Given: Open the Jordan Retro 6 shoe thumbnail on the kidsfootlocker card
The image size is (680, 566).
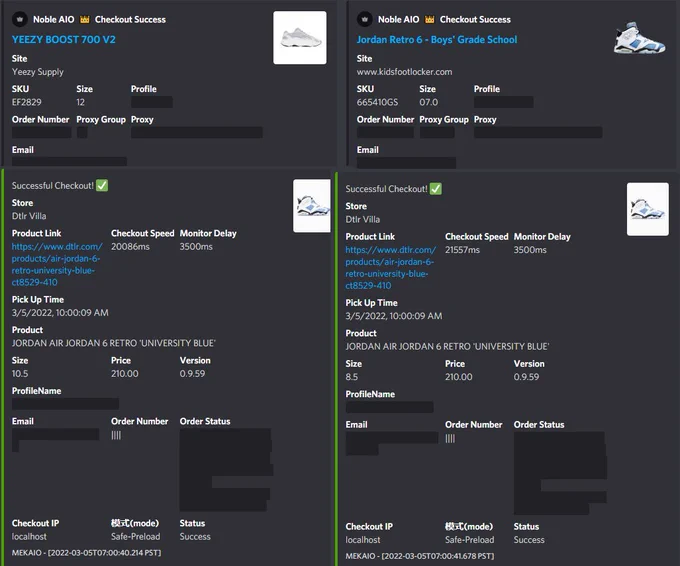Looking at the screenshot, I should click(639, 38).
